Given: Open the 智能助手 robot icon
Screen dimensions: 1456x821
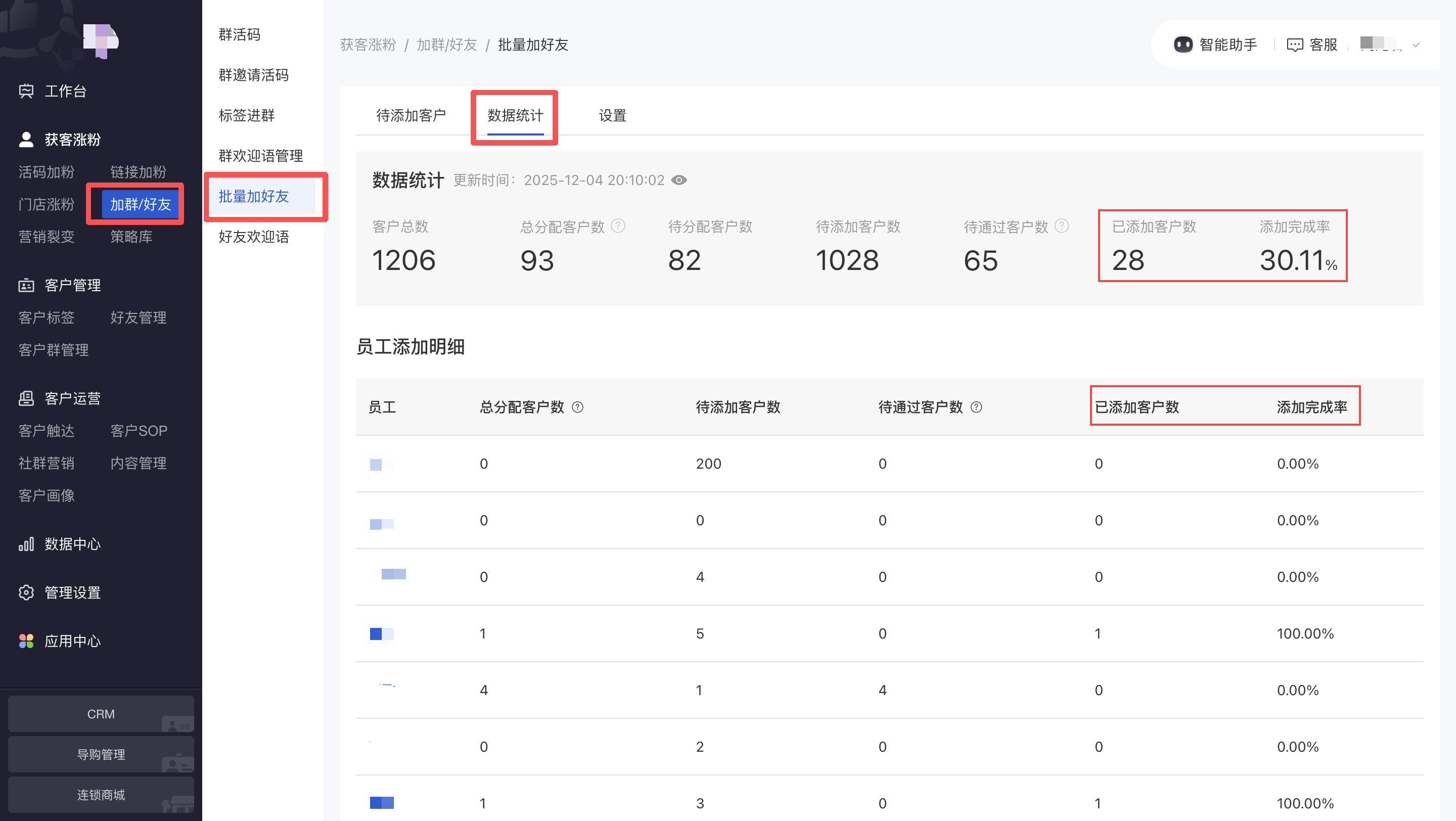Looking at the screenshot, I should (1183, 44).
